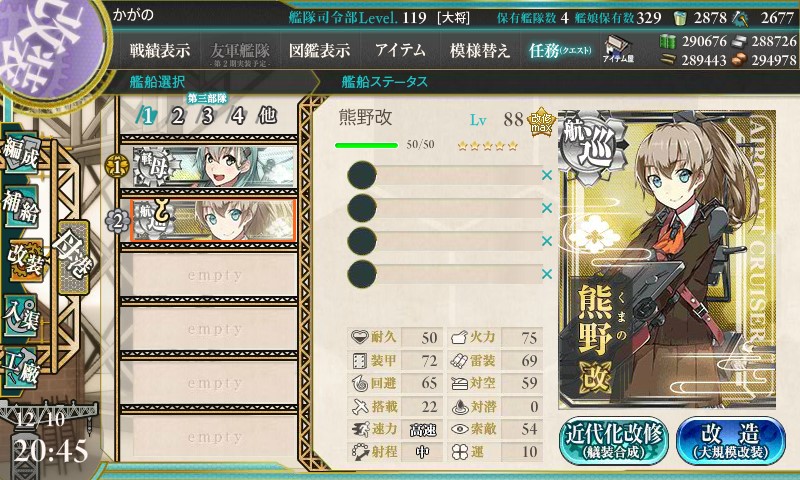Open the 戦績表示 records menu
The image size is (800, 480).
pos(160,50)
